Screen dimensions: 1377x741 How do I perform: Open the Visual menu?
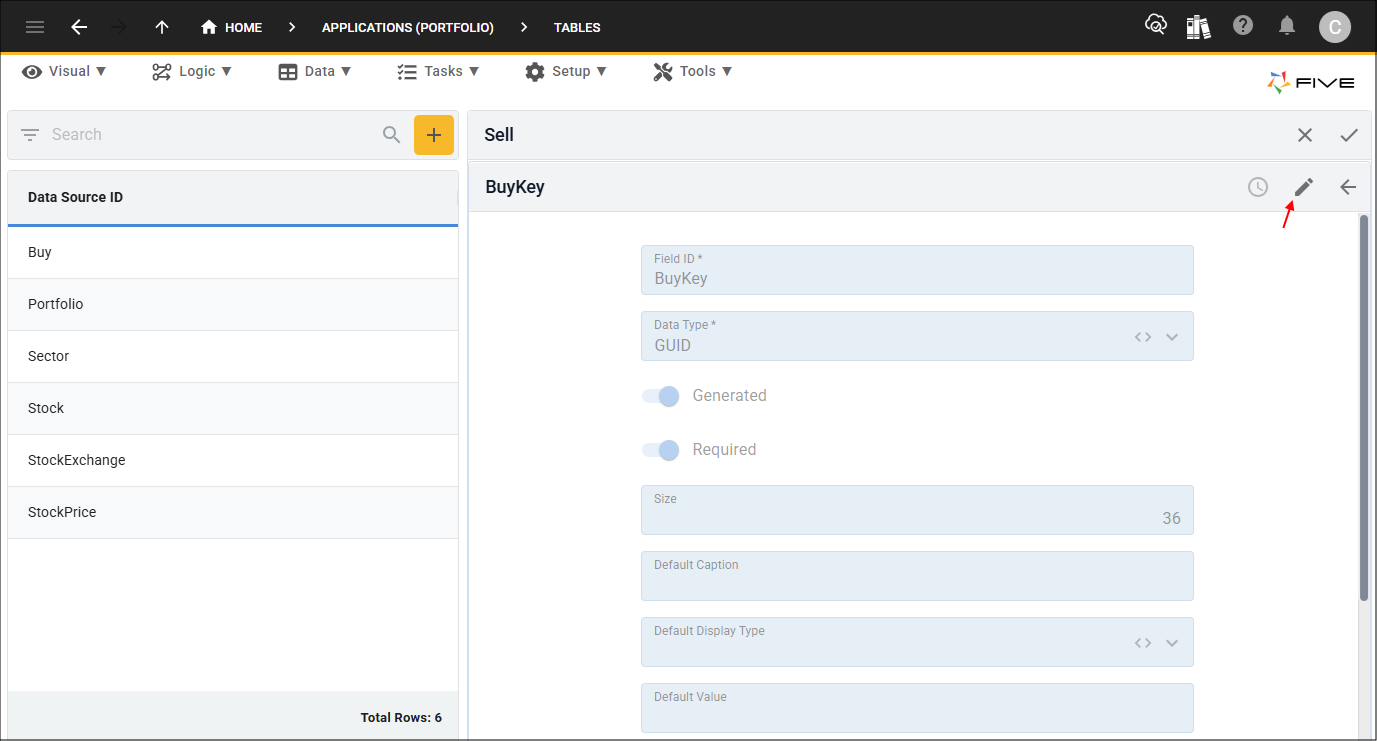[x=65, y=71]
